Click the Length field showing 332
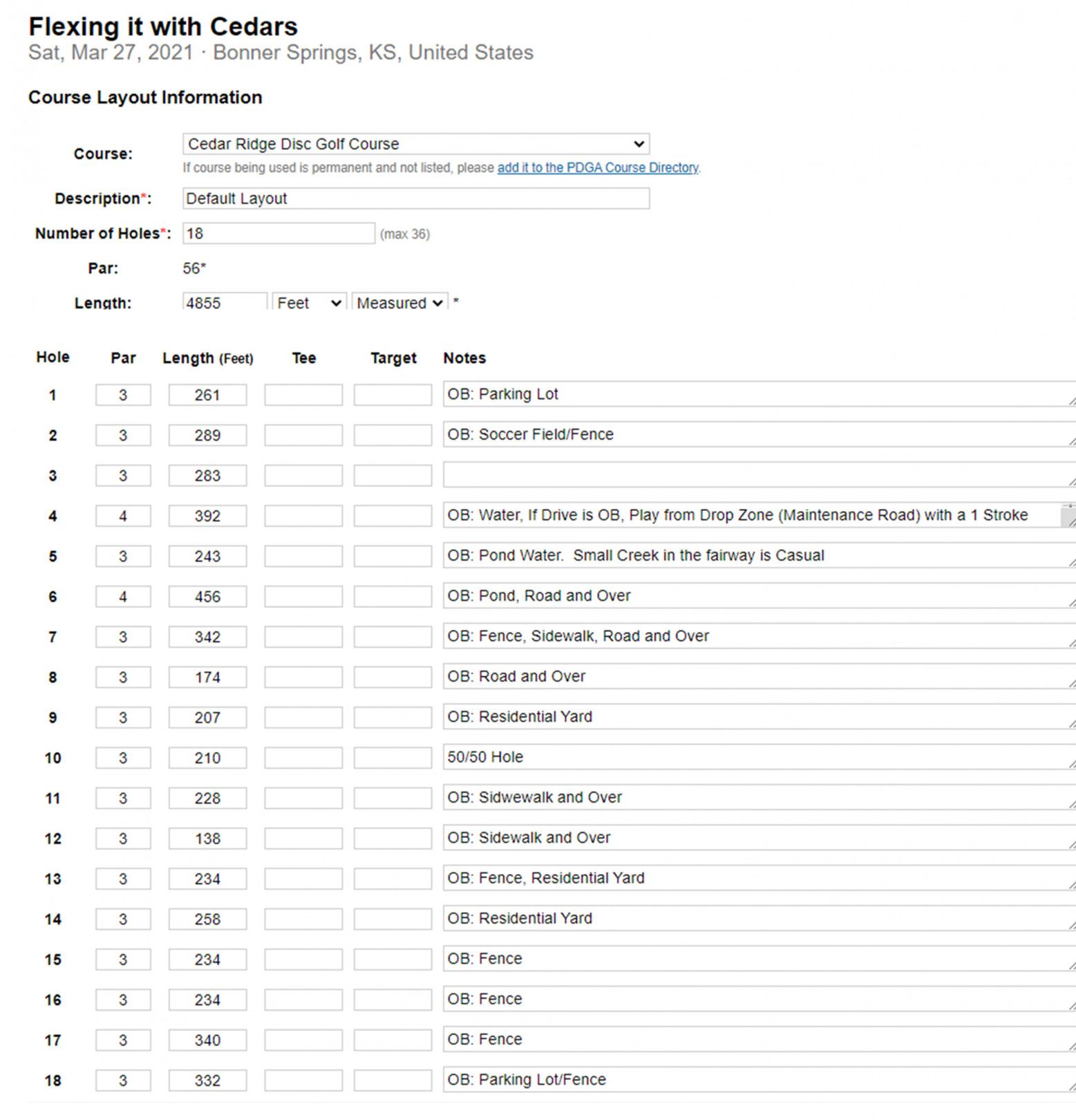Image resolution: width=1076 pixels, height=1120 pixels. pos(207,1081)
